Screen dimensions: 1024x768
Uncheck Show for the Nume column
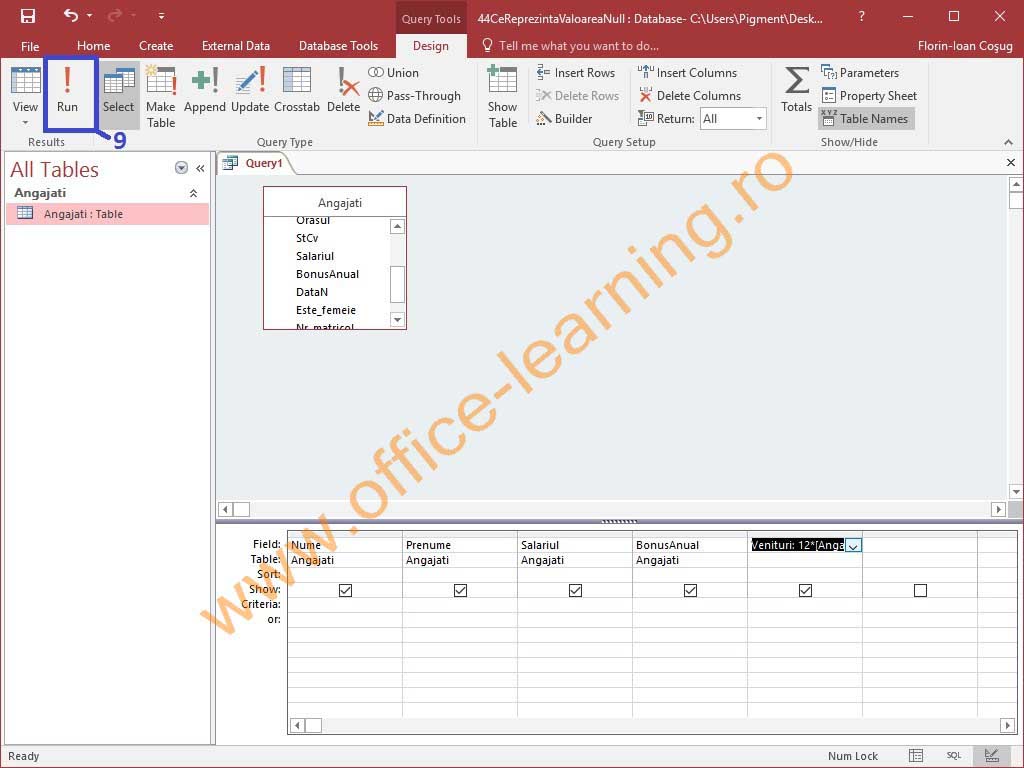(x=345, y=590)
